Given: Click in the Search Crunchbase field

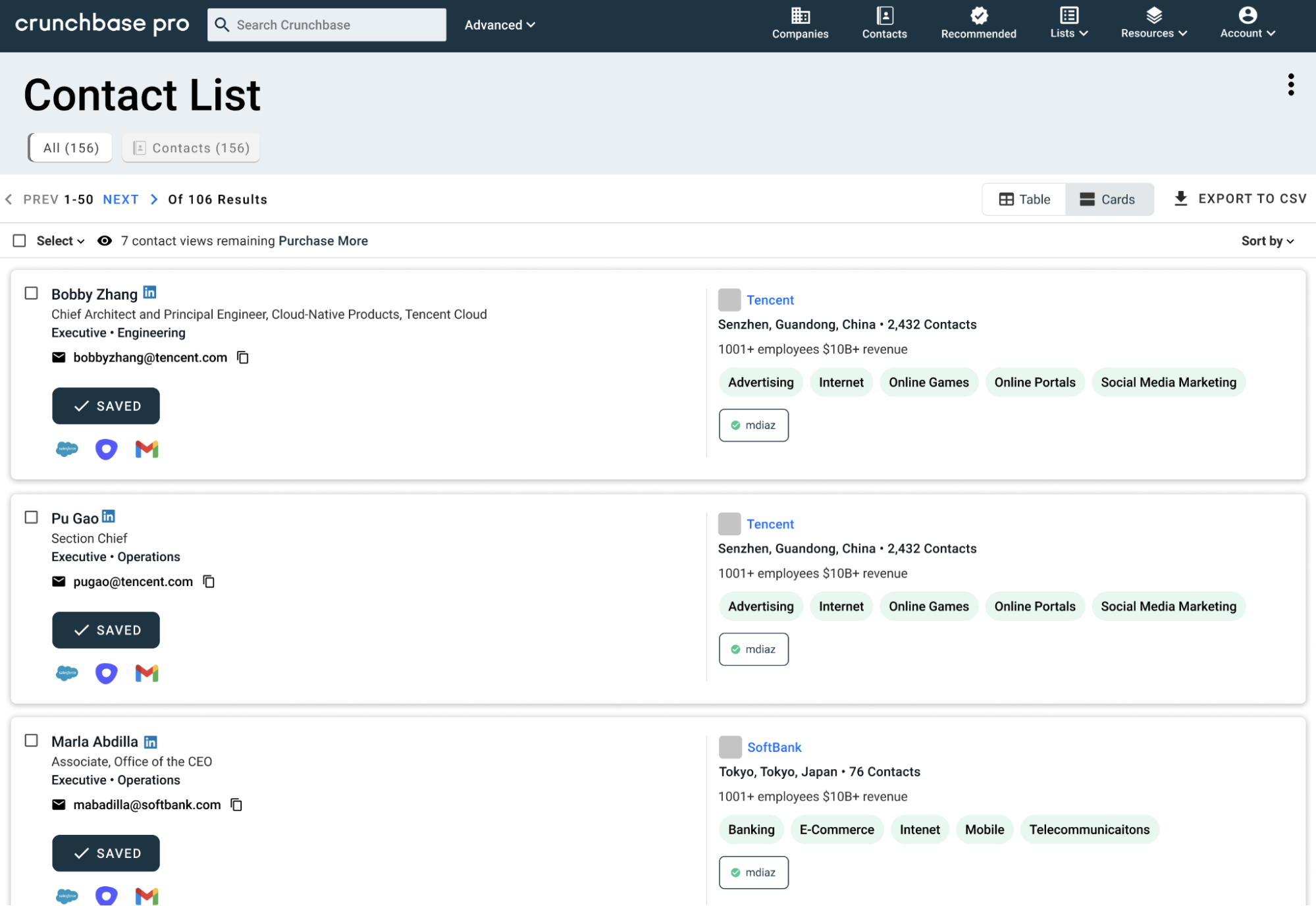Looking at the screenshot, I should click(327, 25).
